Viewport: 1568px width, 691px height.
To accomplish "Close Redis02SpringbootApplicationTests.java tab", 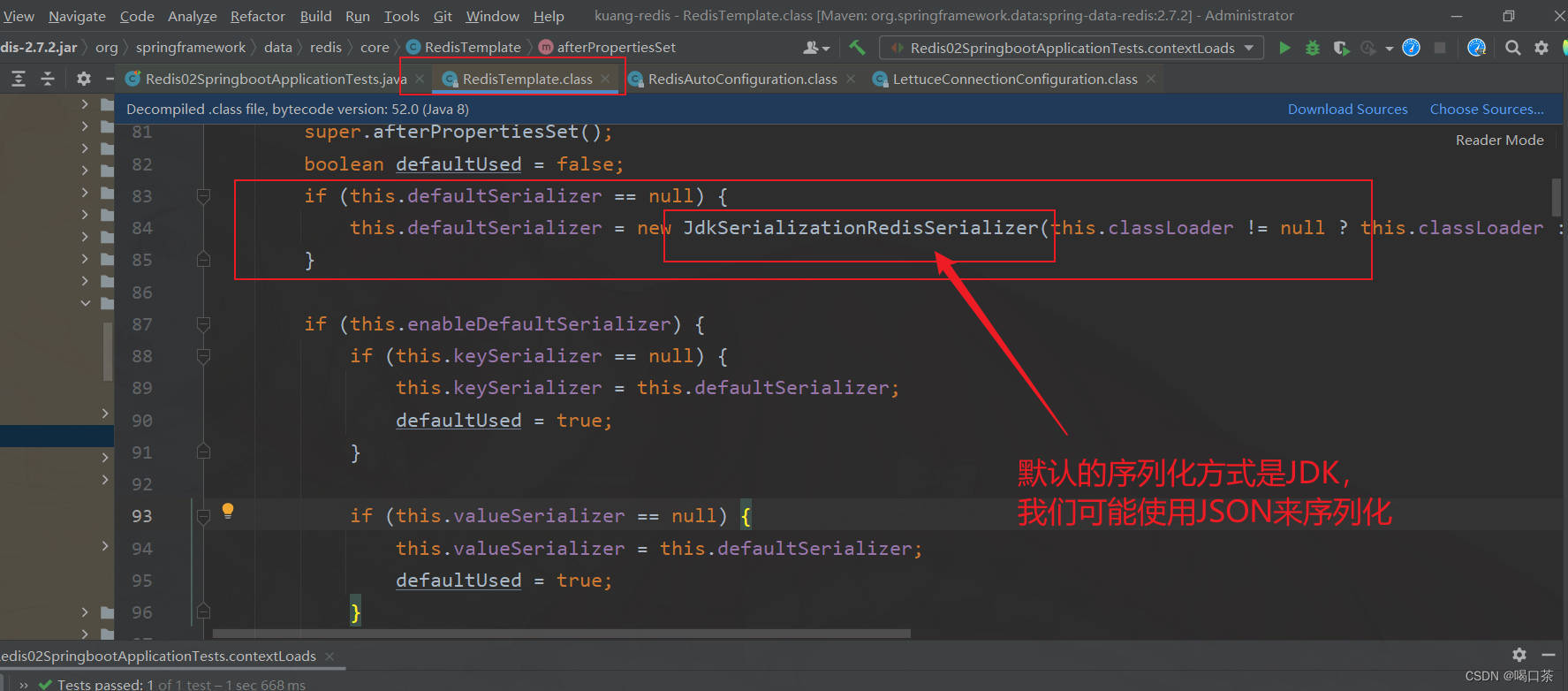I will tap(420, 79).
